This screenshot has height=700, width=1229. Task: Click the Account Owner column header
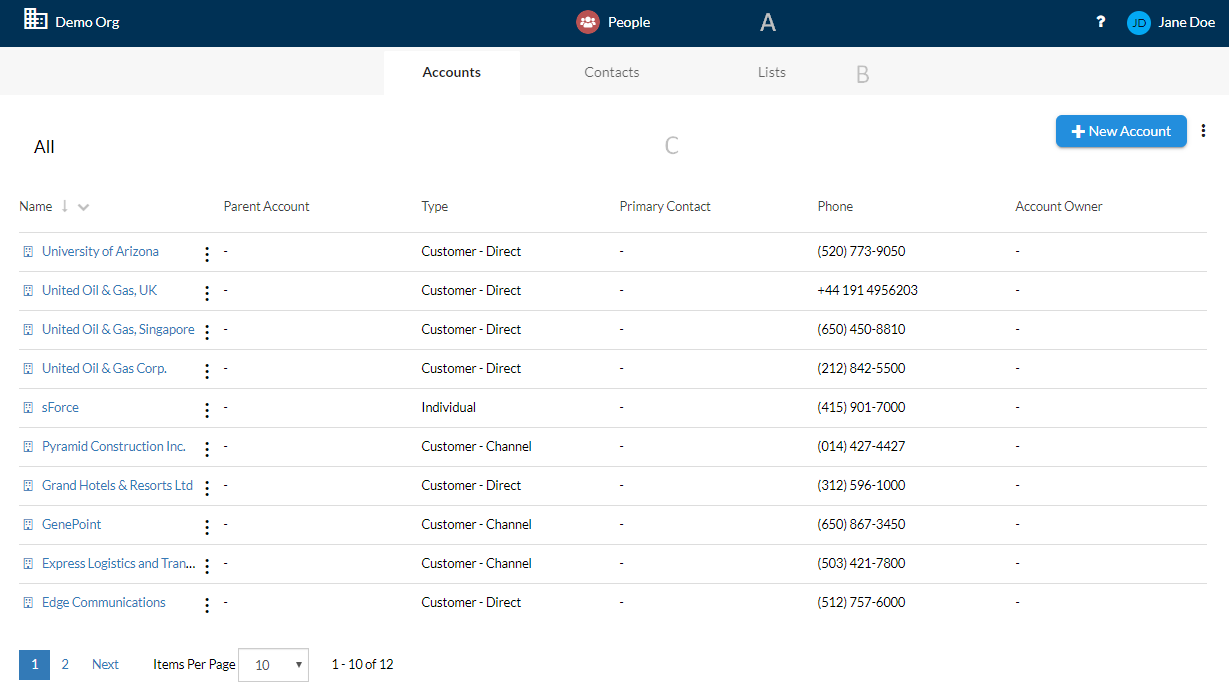1059,206
